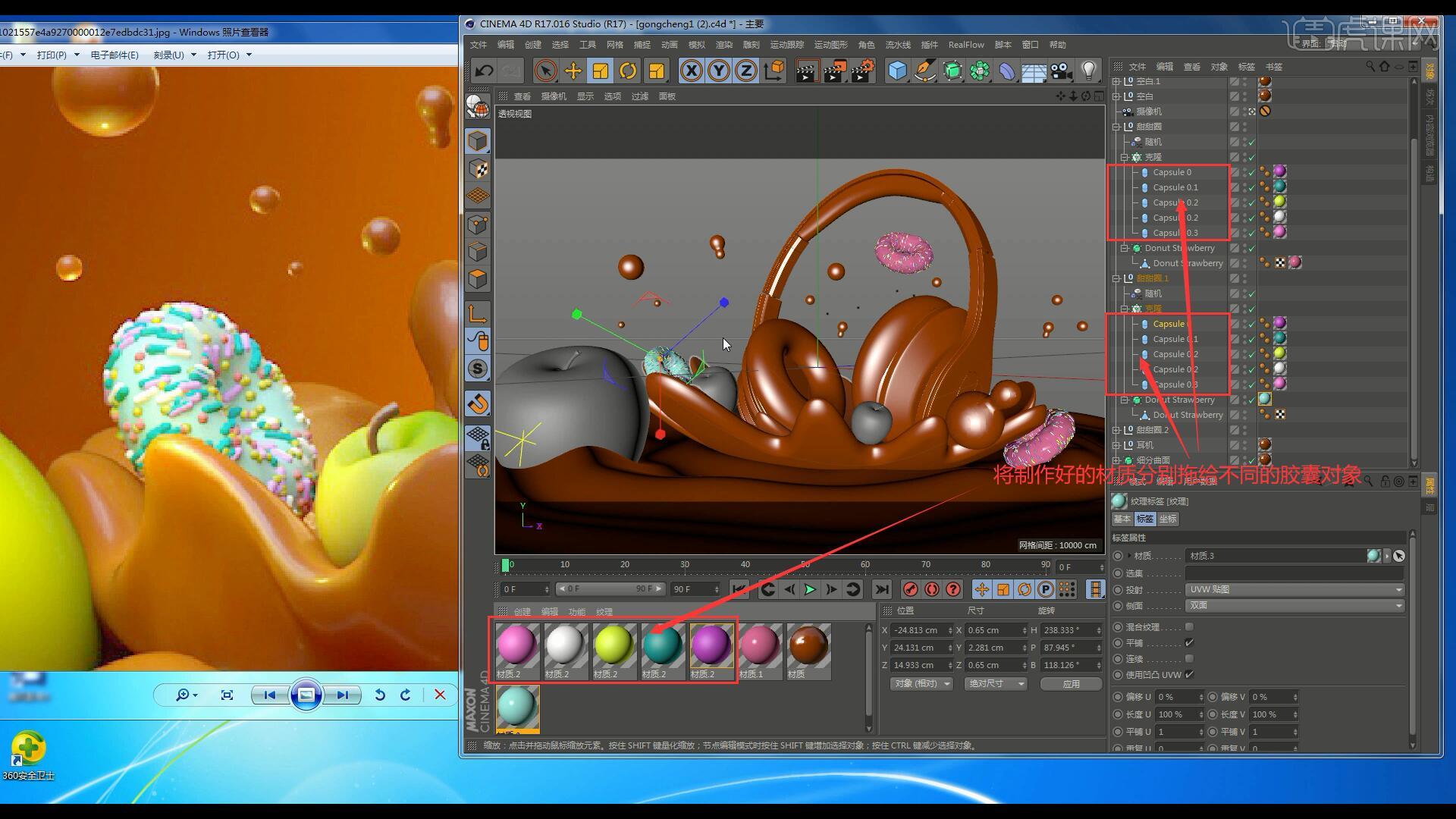Click the animation radio dot beside 侧面
Image resolution: width=1456 pixels, height=819 pixels.
tap(1118, 606)
